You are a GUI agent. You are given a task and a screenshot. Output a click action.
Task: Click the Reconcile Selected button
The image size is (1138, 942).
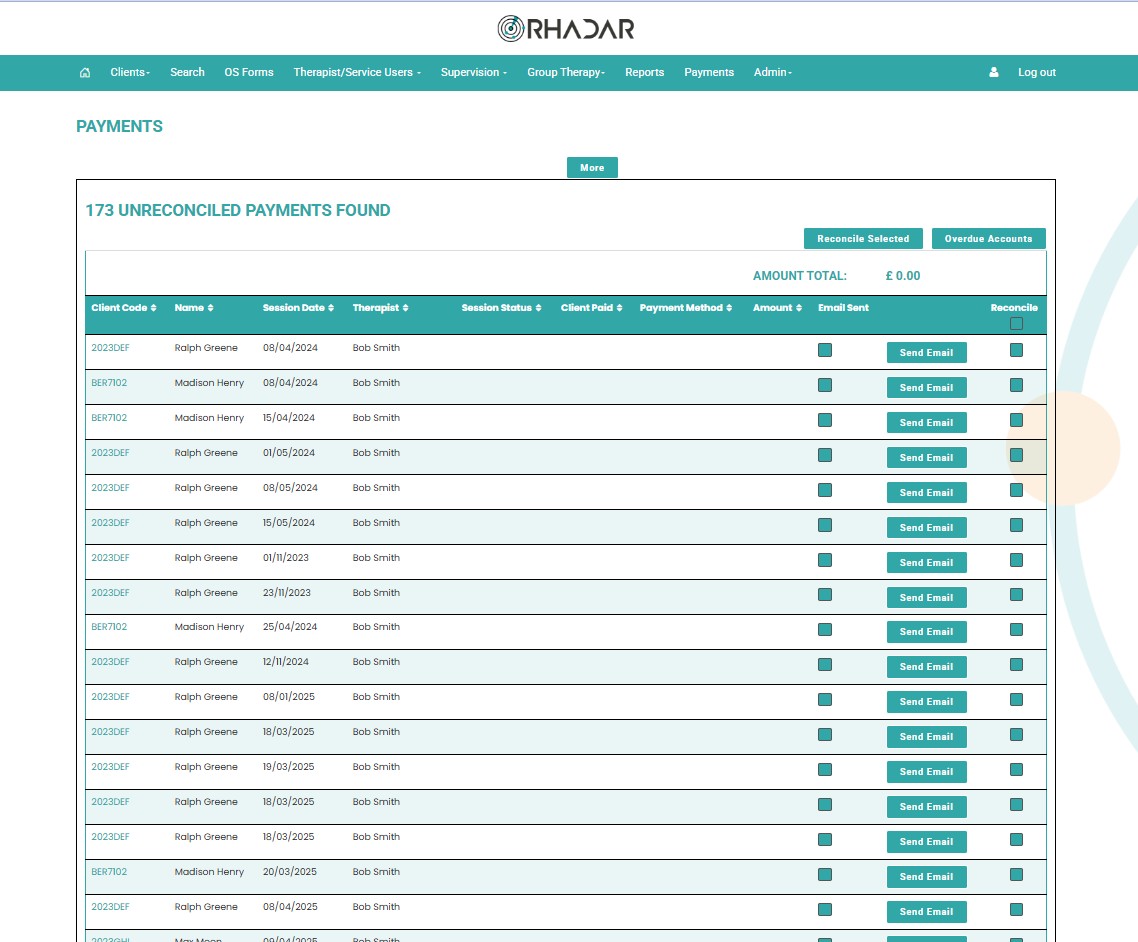pyautogui.click(x=863, y=239)
